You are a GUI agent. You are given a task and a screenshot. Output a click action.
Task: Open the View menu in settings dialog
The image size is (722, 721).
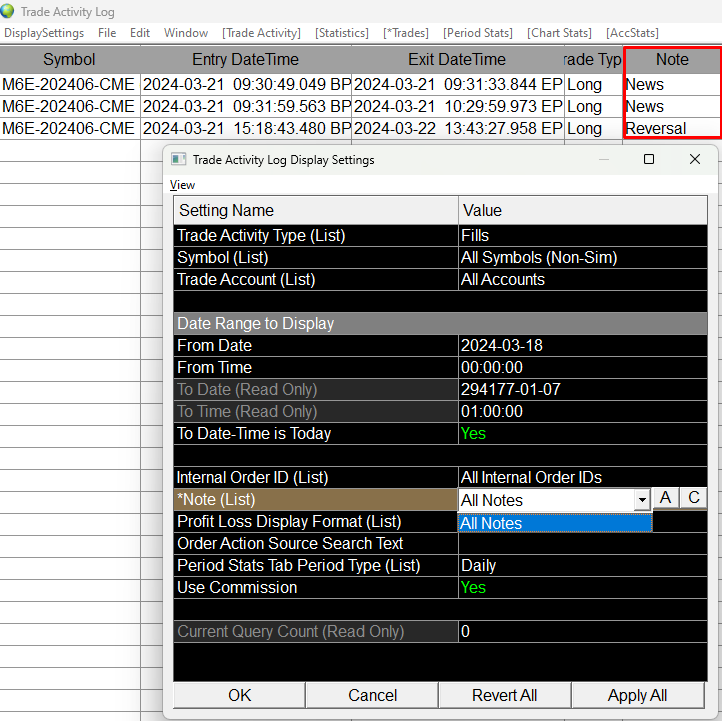click(182, 185)
